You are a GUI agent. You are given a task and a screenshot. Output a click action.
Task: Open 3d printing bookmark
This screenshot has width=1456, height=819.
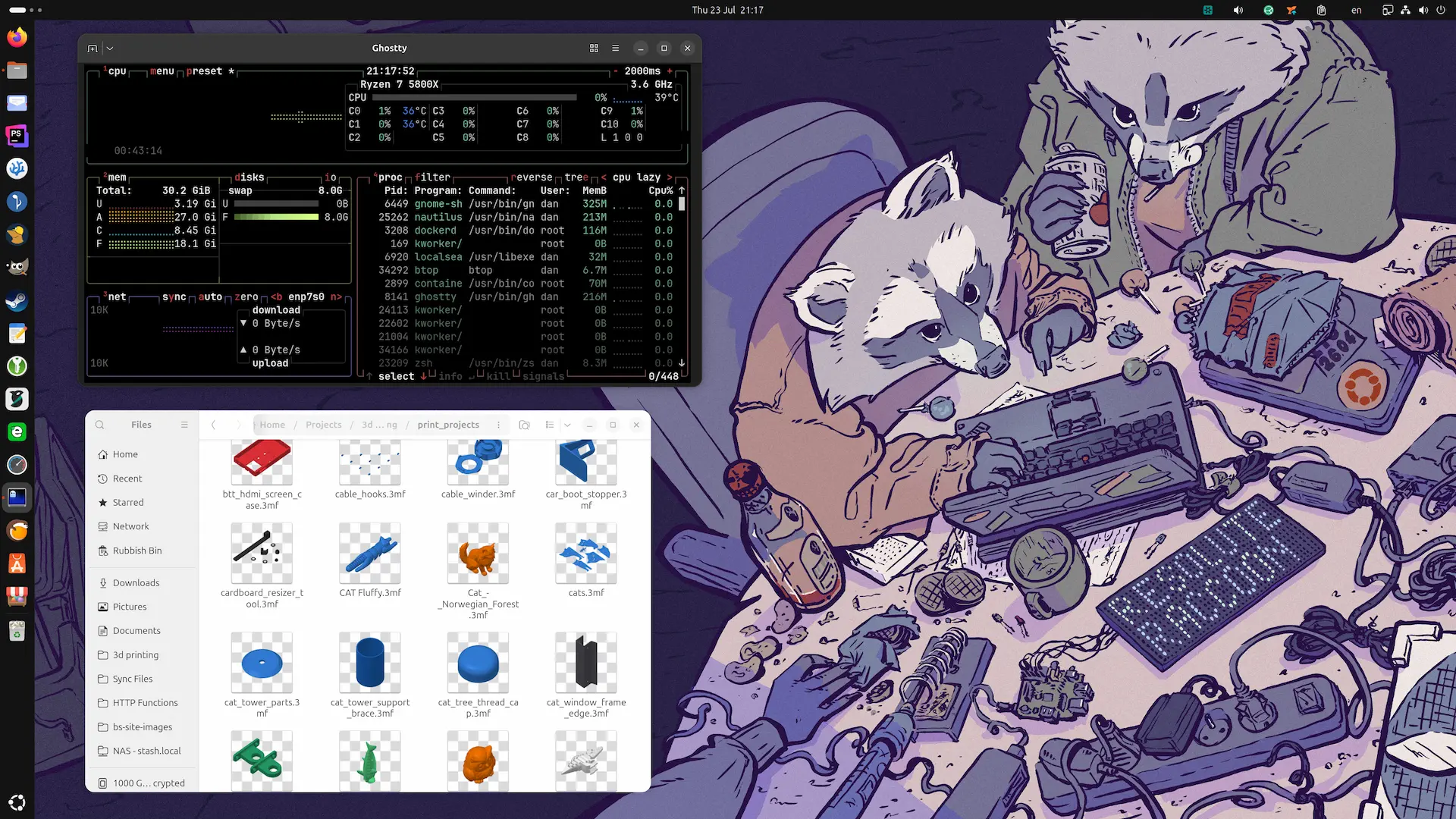point(142,654)
